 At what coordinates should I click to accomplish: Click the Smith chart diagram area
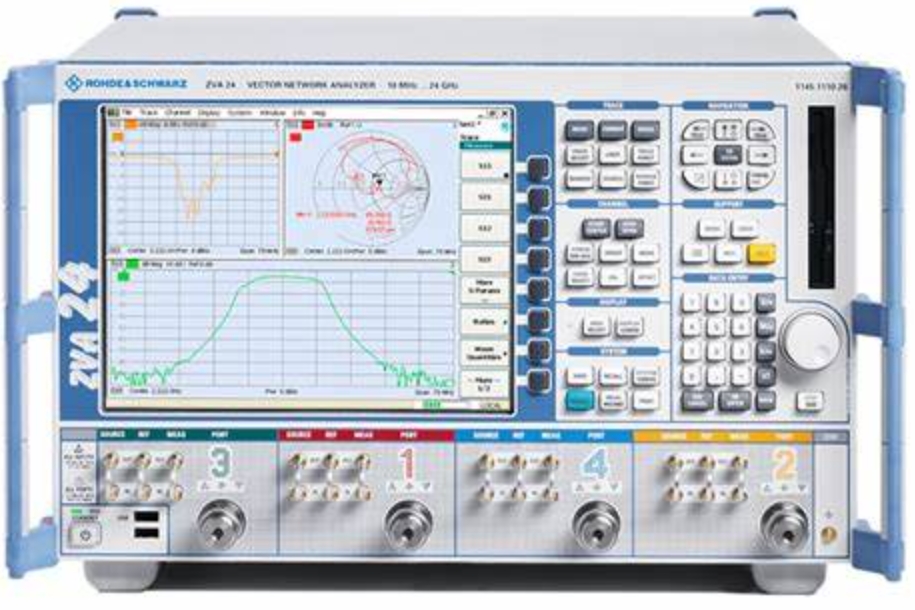pos(370,188)
